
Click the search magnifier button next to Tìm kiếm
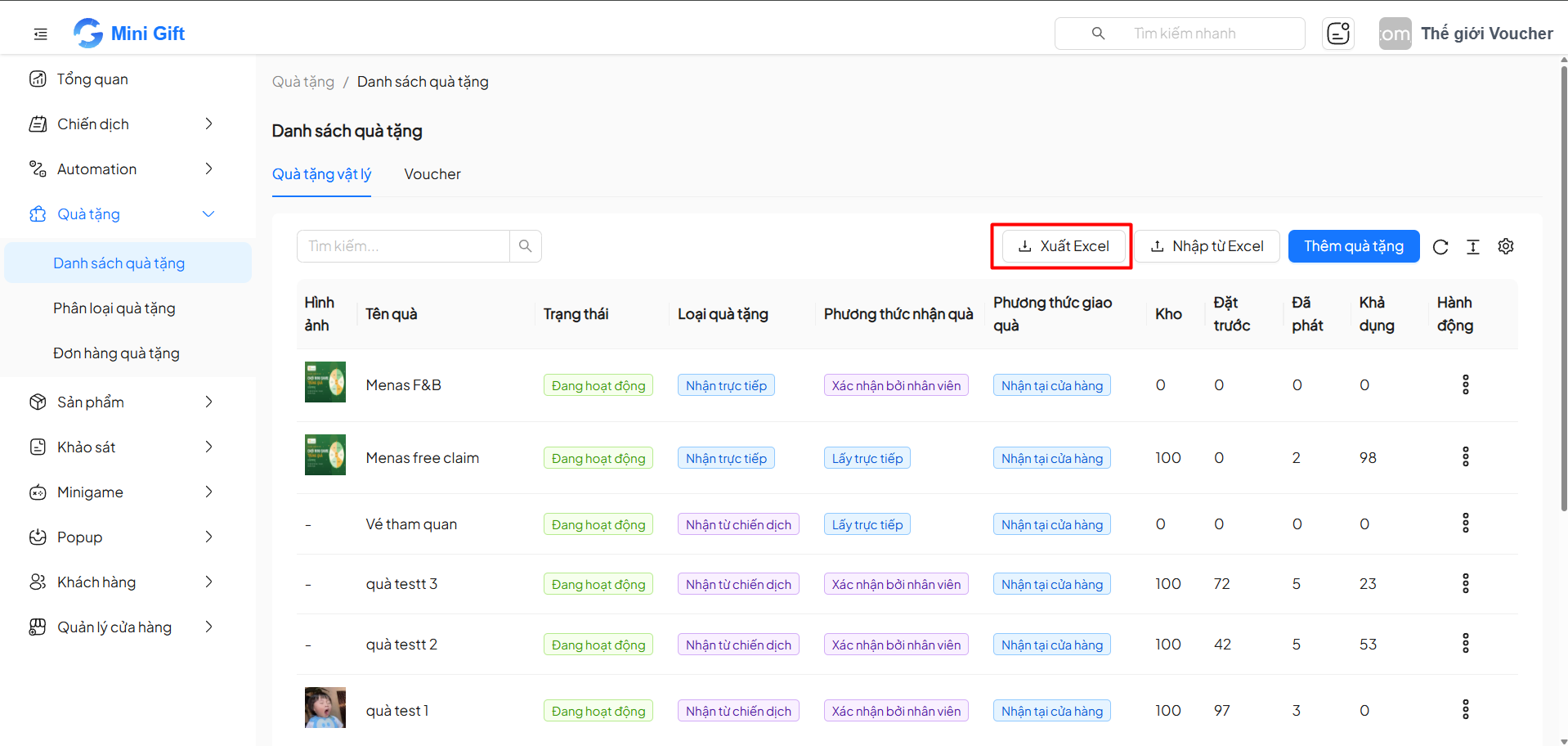pyautogui.click(x=526, y=246)
